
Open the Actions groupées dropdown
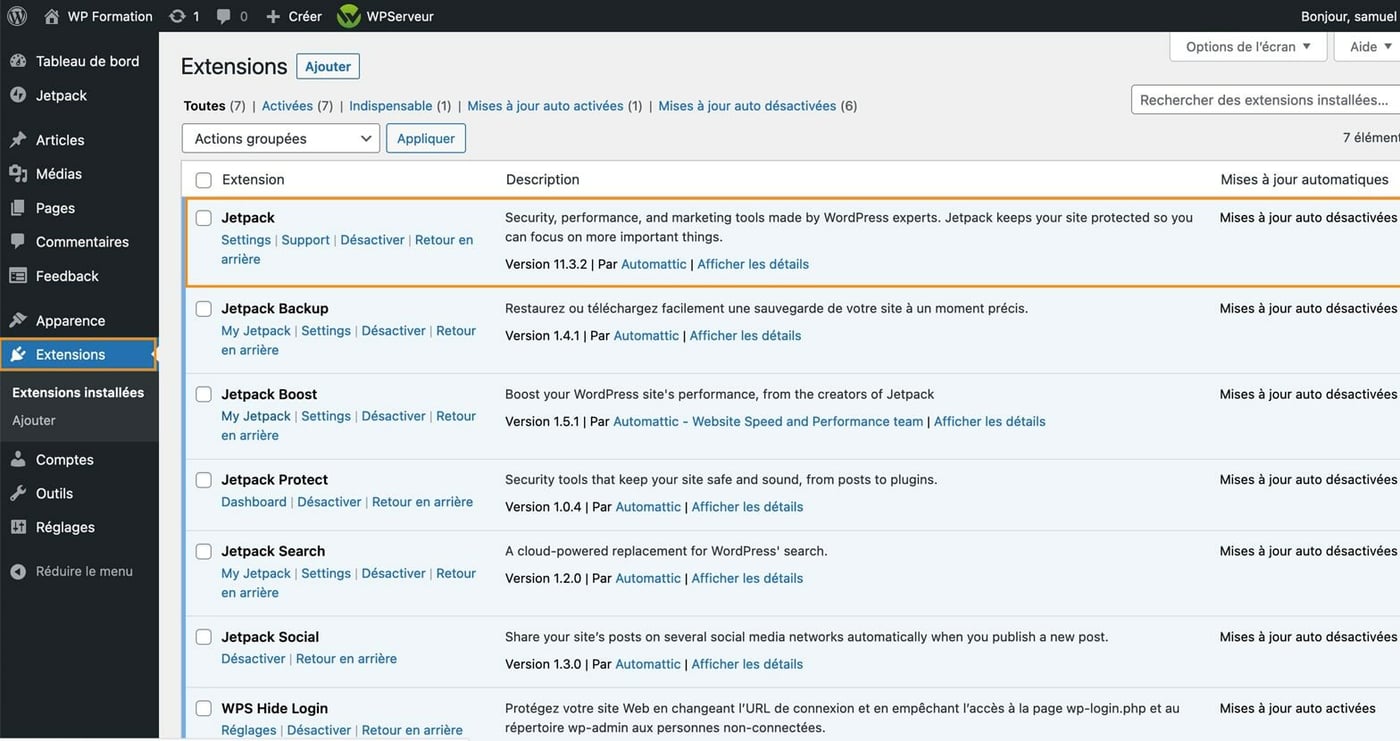pyautogui.click(x=281, y=138)
